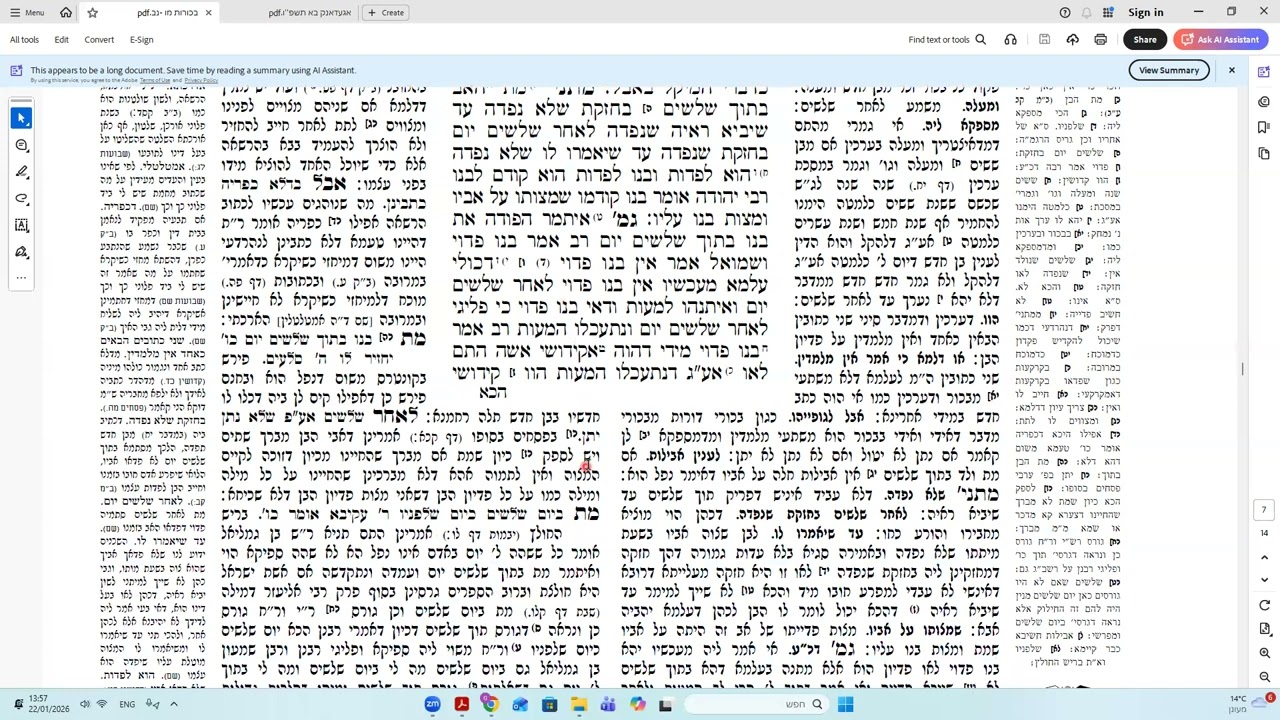1280x720 pixels.
Task: Click the Find text or tools field
Action: tap(939, 40)
